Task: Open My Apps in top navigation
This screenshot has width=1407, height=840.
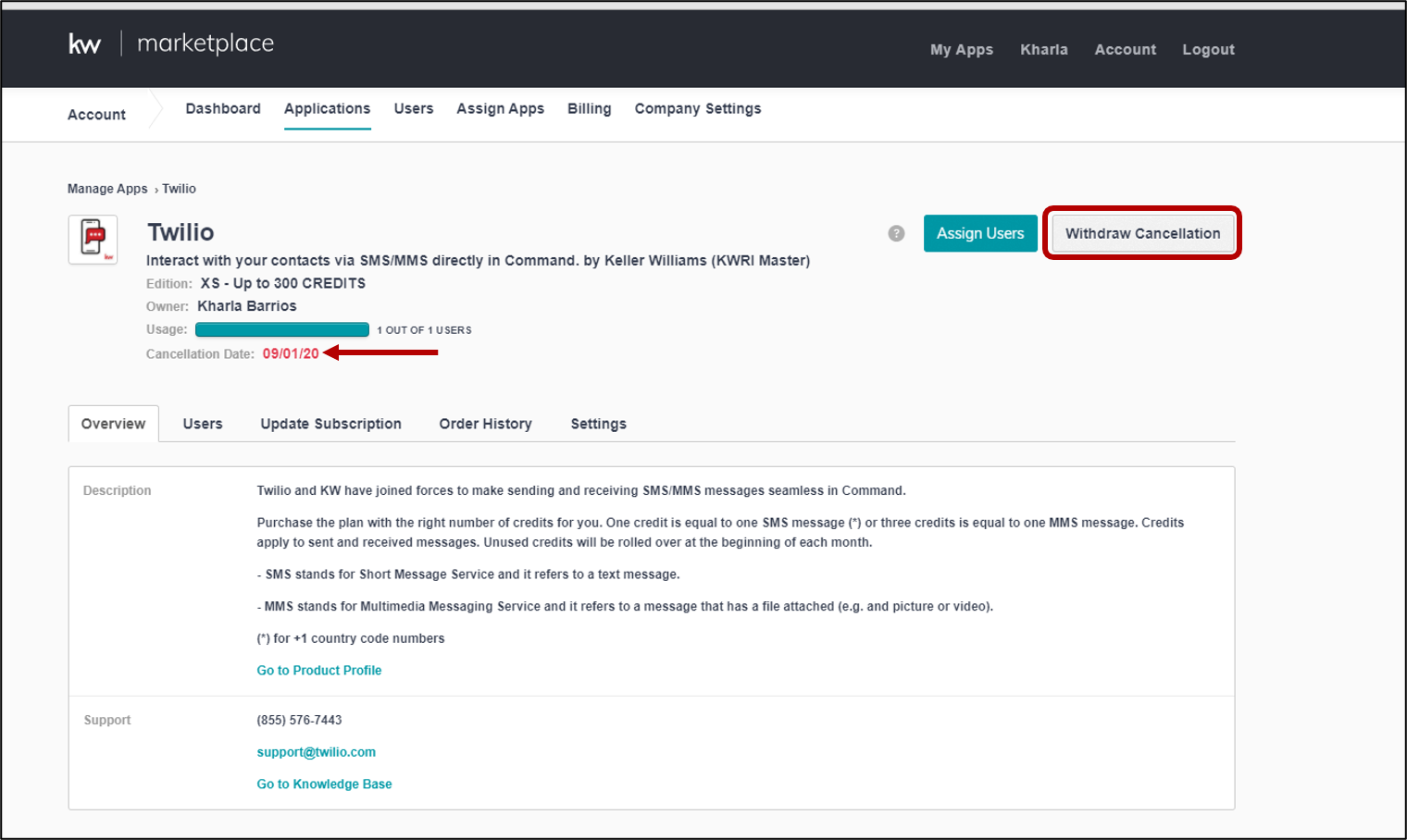Action: coord(961,50)
